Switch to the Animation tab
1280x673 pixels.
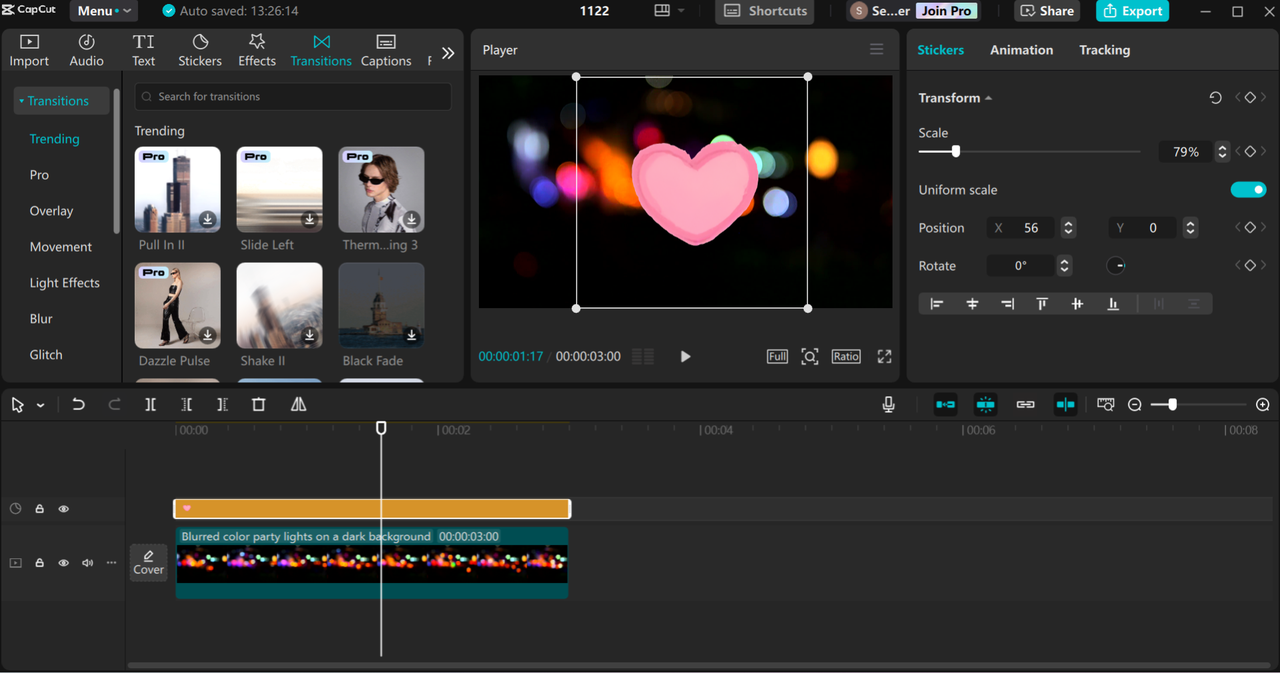1021,50
